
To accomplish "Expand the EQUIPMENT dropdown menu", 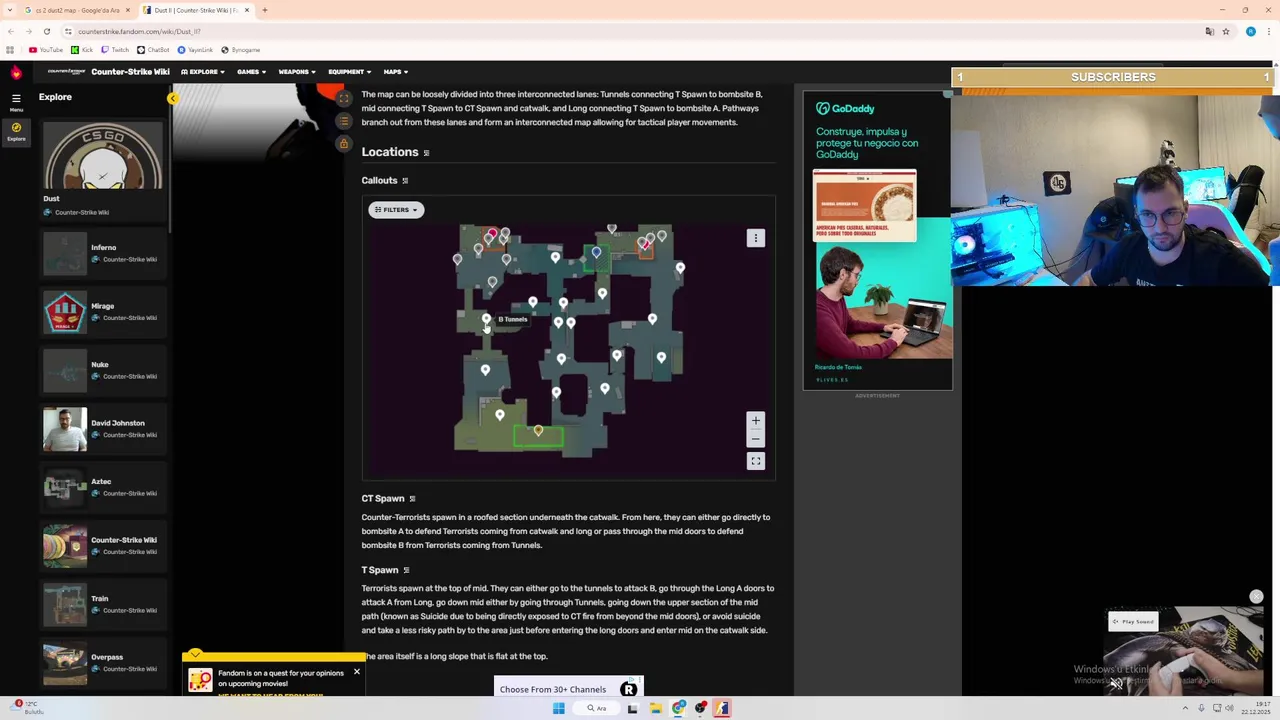I will click(349, 72).
